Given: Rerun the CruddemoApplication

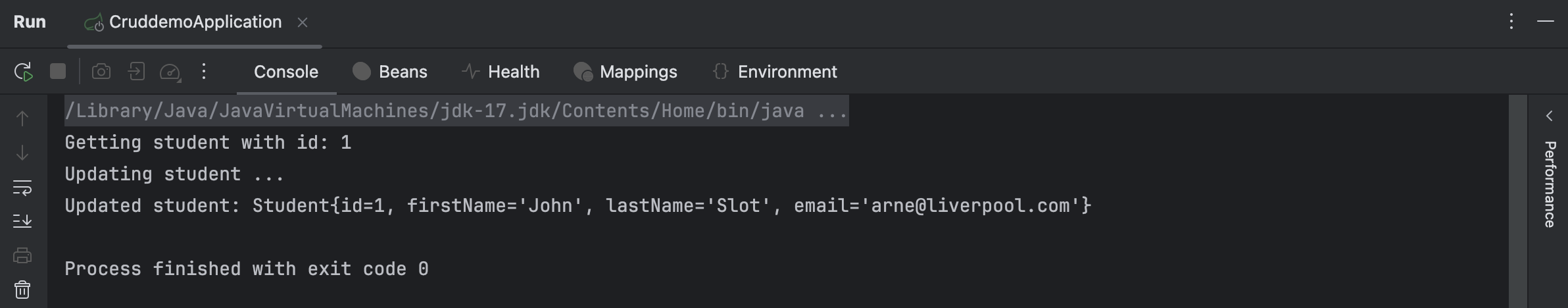Looking at the screenshot, I should pyautogui.click(x=24, y=72).
